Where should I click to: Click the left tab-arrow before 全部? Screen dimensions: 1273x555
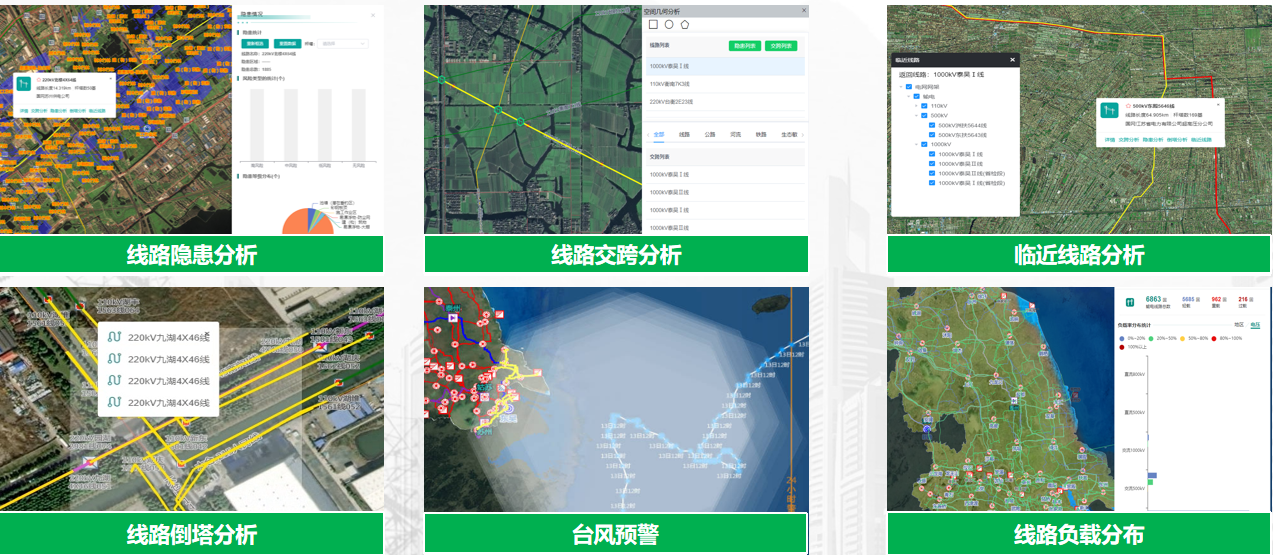pos(648,134)
